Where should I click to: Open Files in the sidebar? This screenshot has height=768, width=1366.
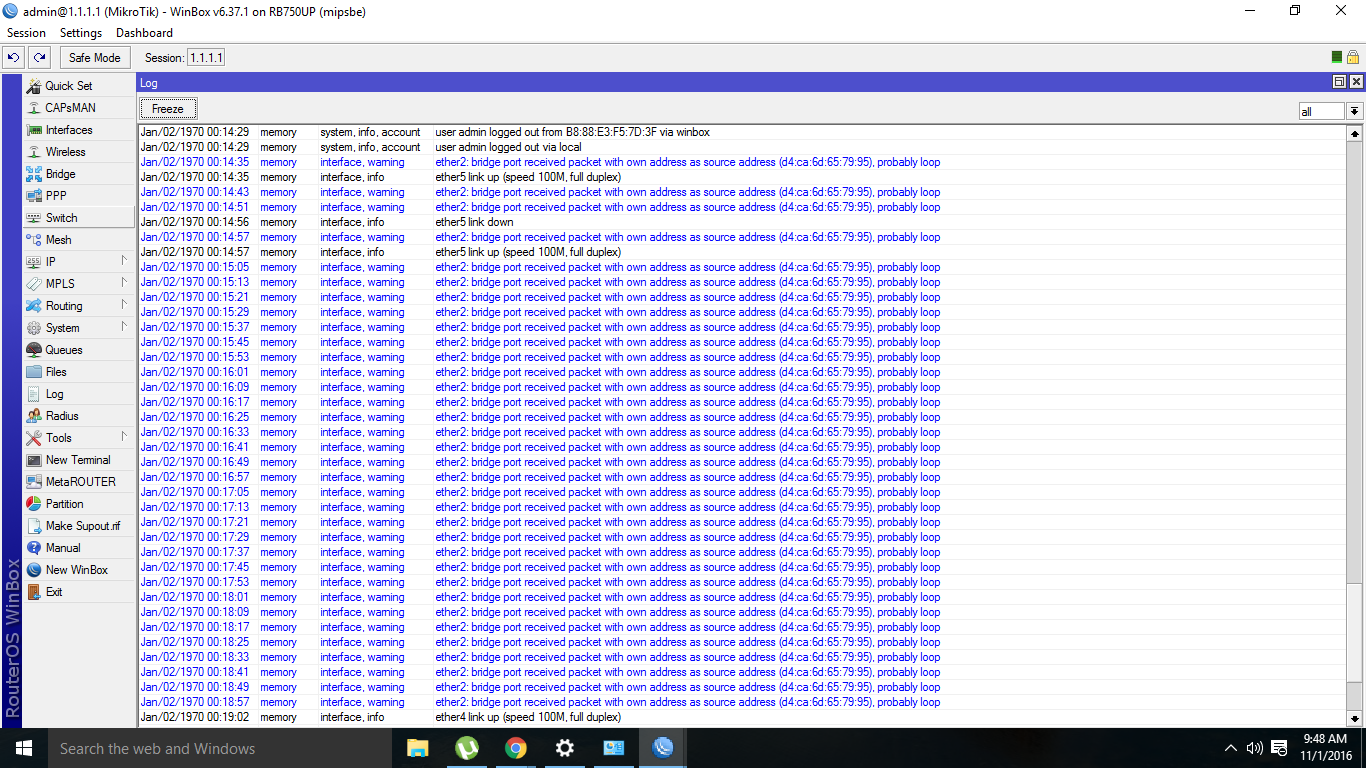78,372
